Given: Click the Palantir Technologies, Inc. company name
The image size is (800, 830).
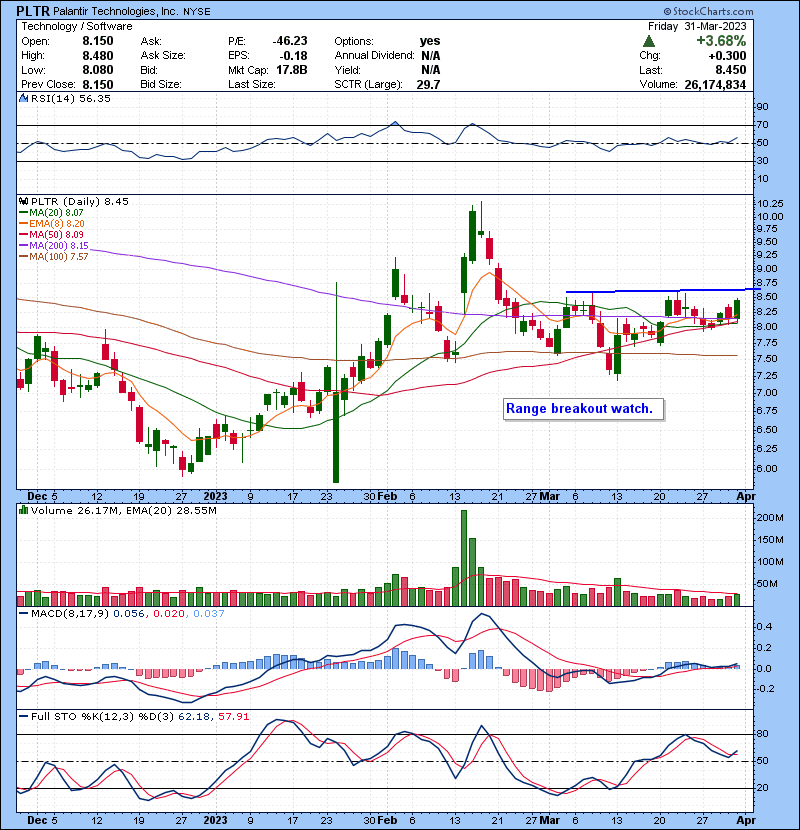Looking at the screenshot, I should tap(116, 11).
